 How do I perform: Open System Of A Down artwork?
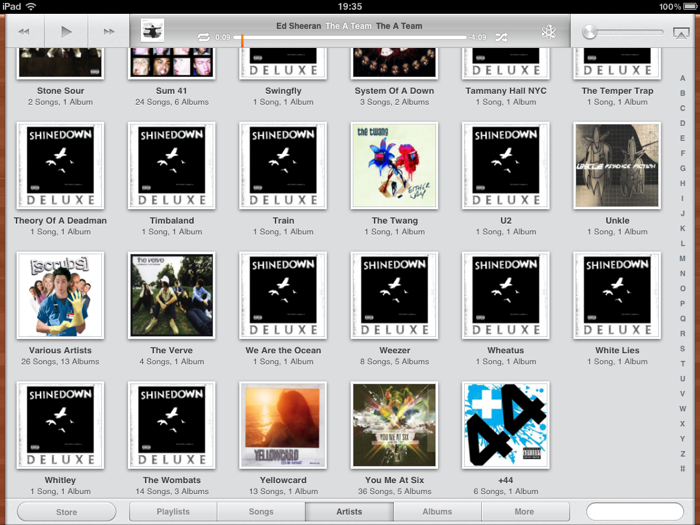click(394, 63)
